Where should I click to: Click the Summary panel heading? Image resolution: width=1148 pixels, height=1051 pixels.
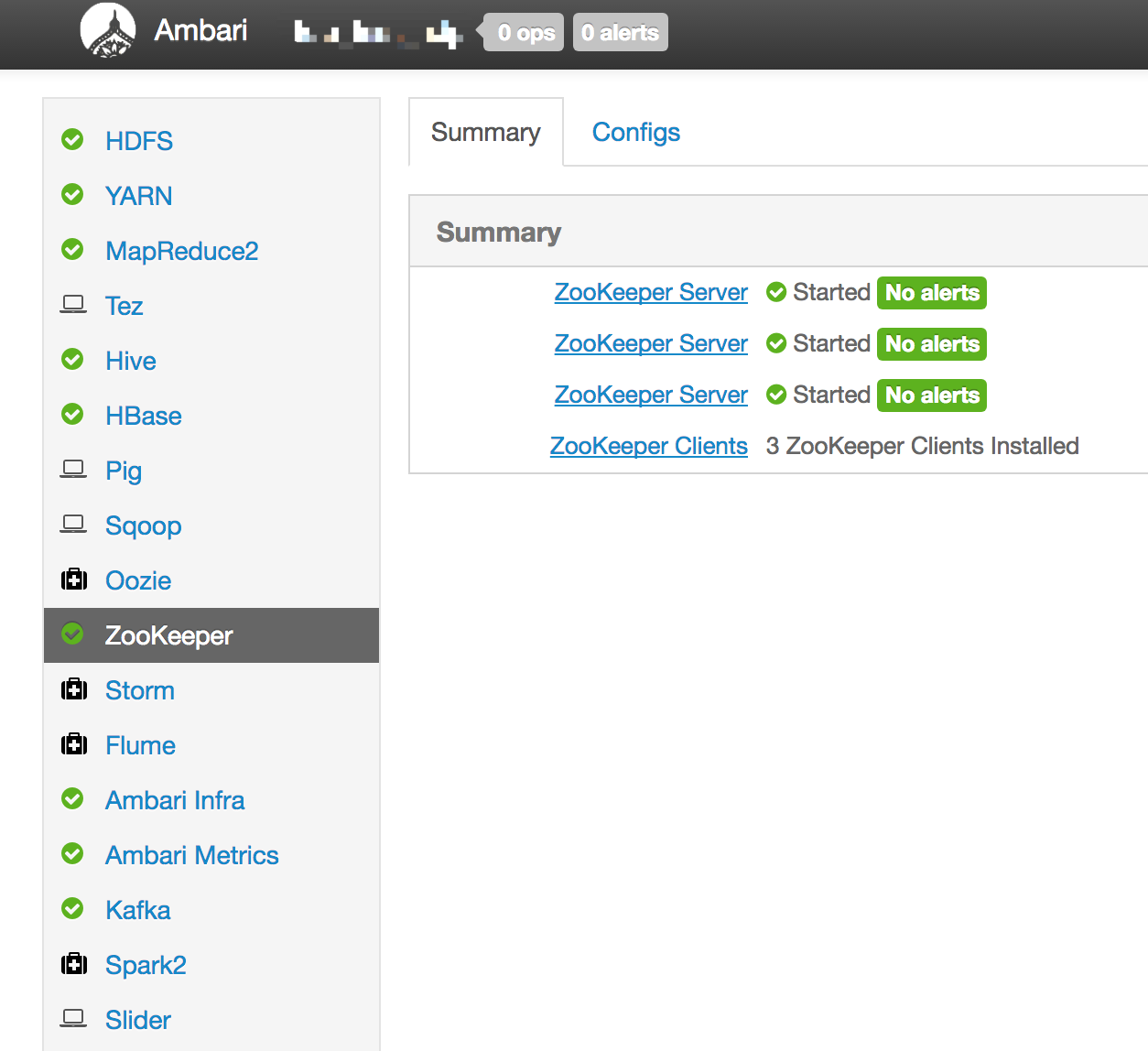click(x=499, y=233)
